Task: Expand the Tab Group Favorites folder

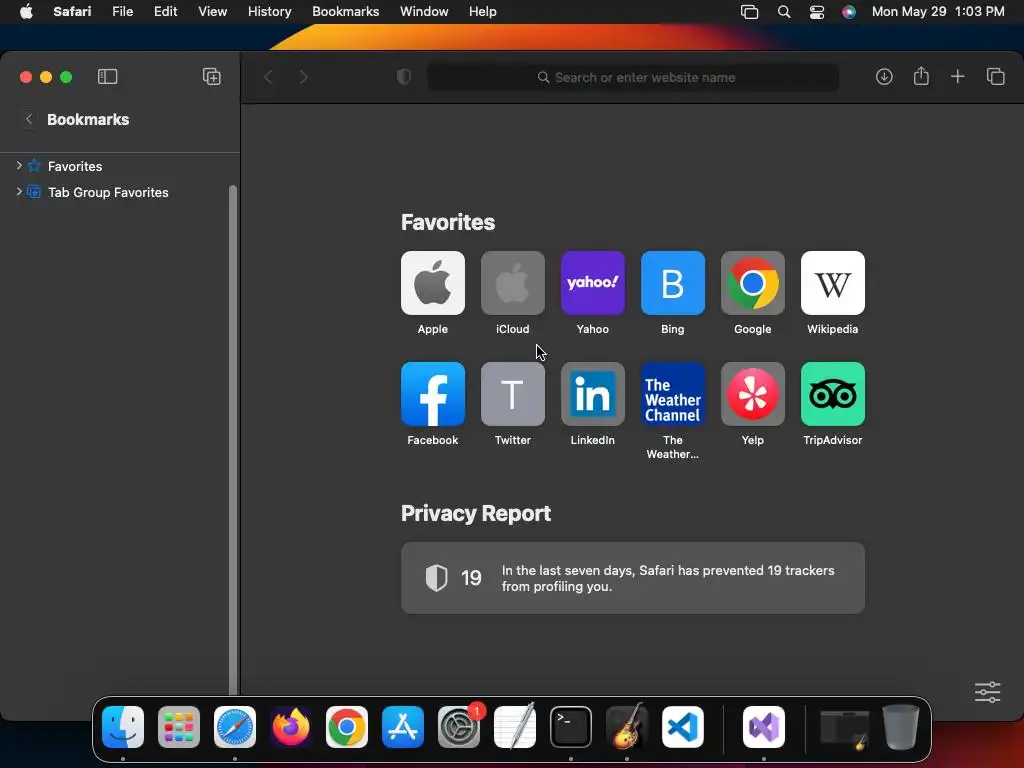Action: point(19,192)
